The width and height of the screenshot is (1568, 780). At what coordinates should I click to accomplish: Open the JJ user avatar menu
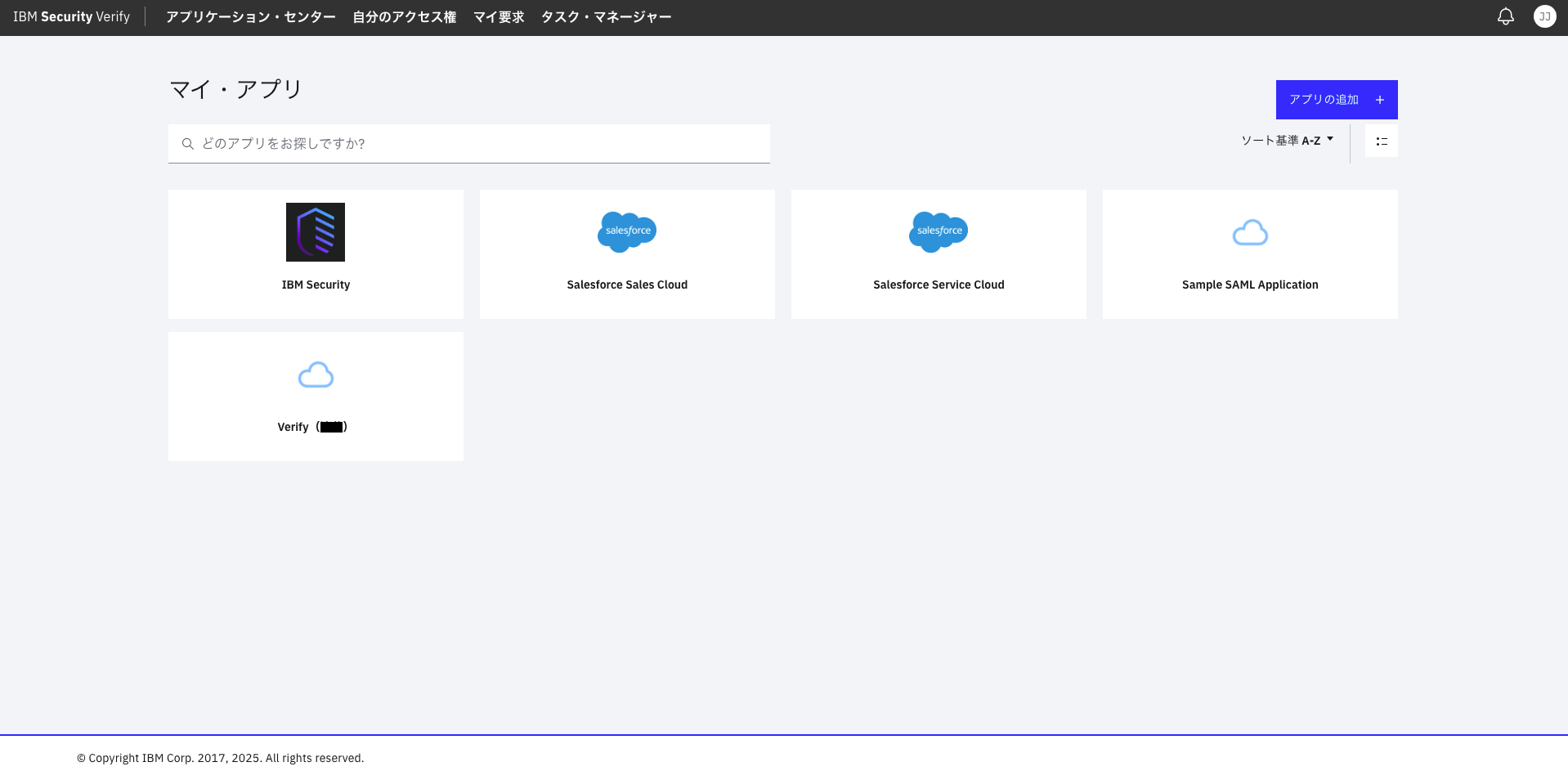[x=1544, y=16]
